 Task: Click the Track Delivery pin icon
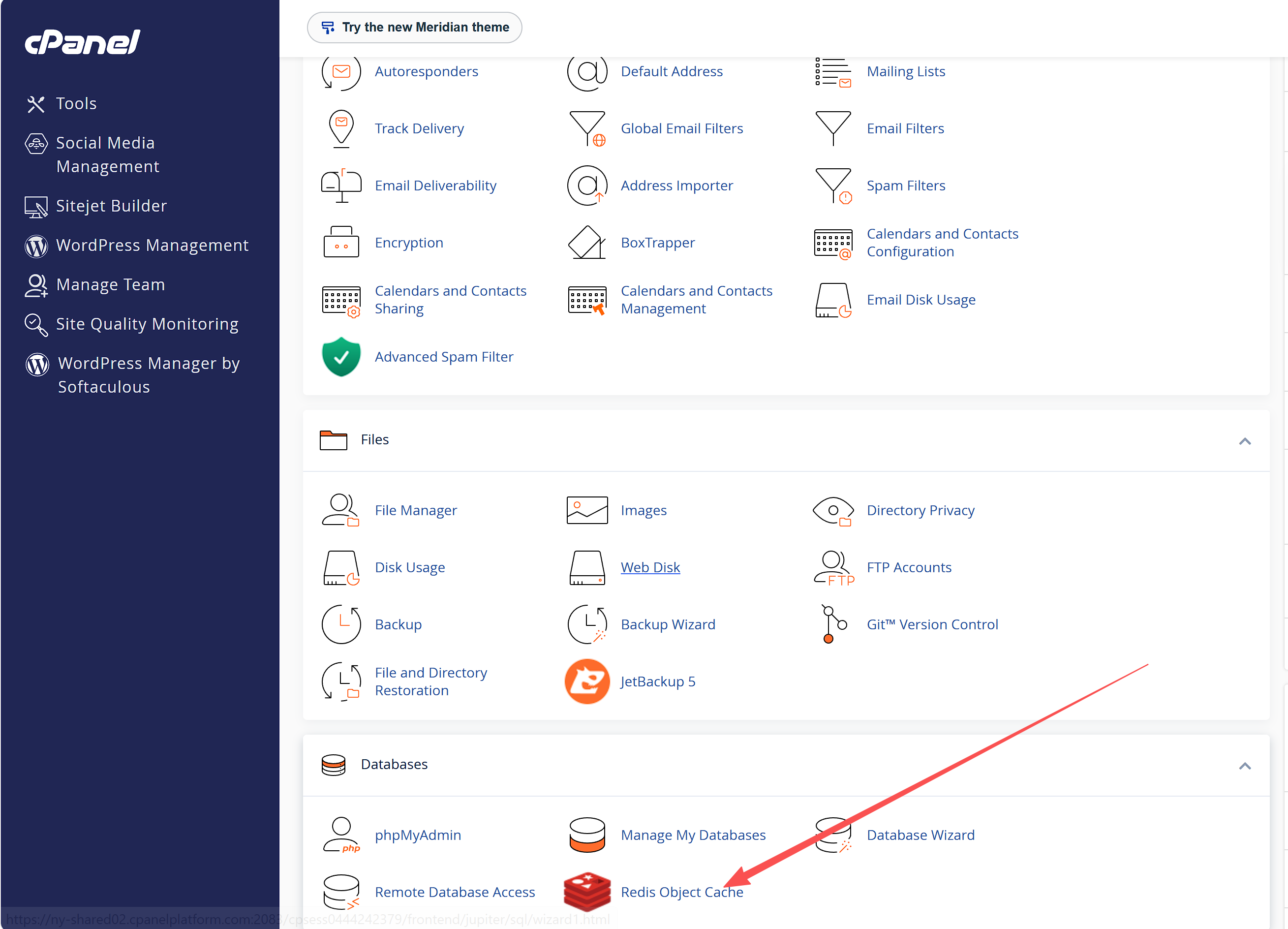coord(341,129)
